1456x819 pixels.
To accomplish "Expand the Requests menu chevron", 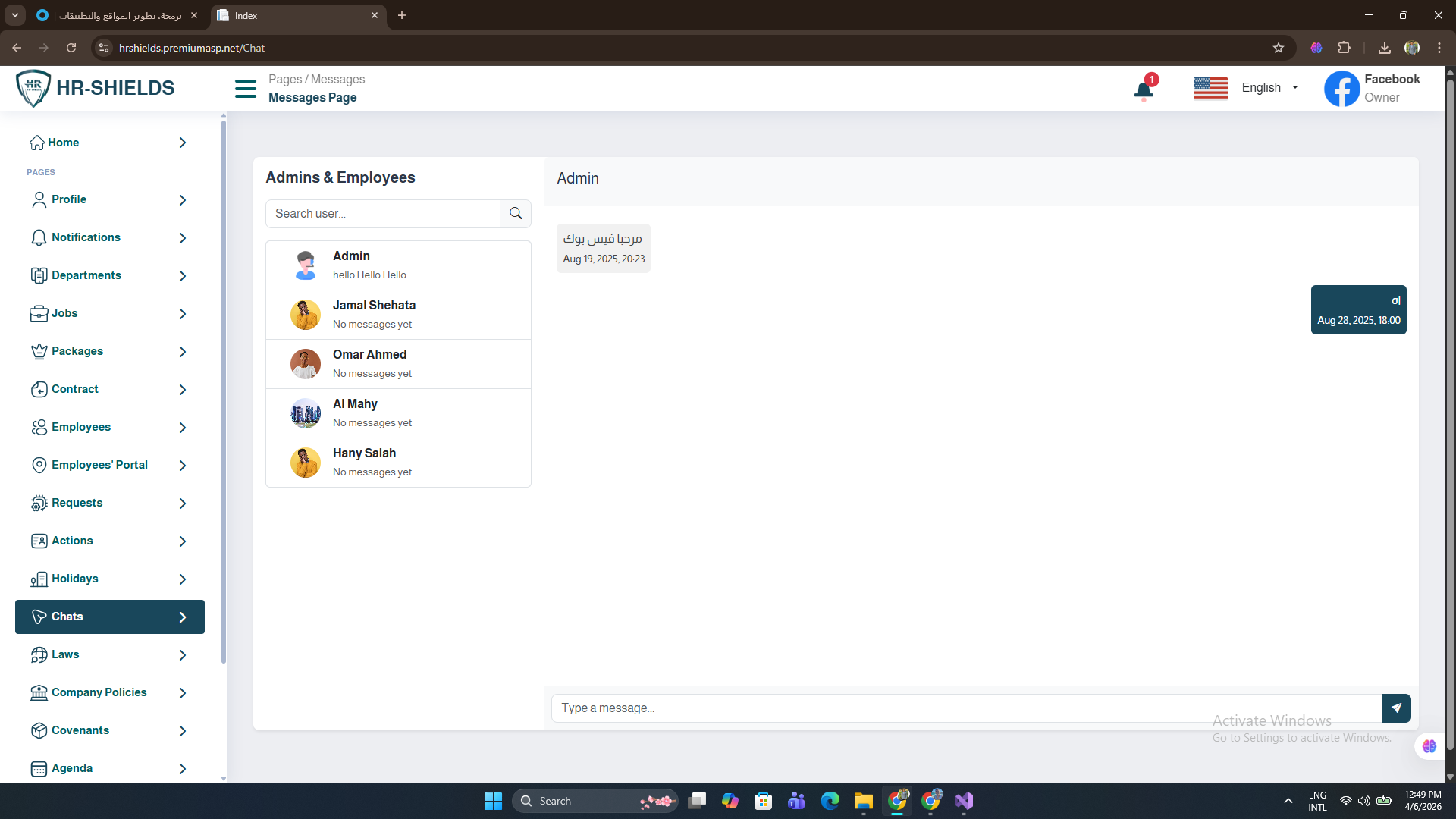I will 183,504.
